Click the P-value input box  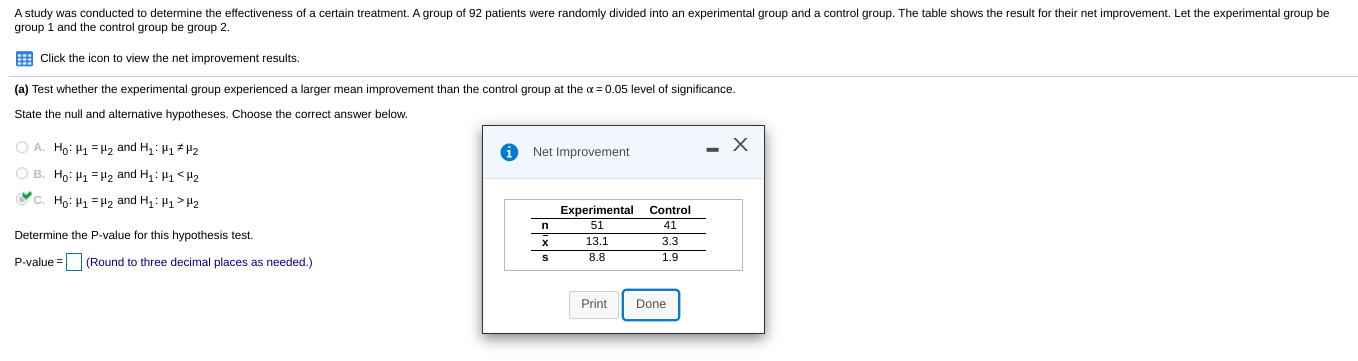[74, 262]
